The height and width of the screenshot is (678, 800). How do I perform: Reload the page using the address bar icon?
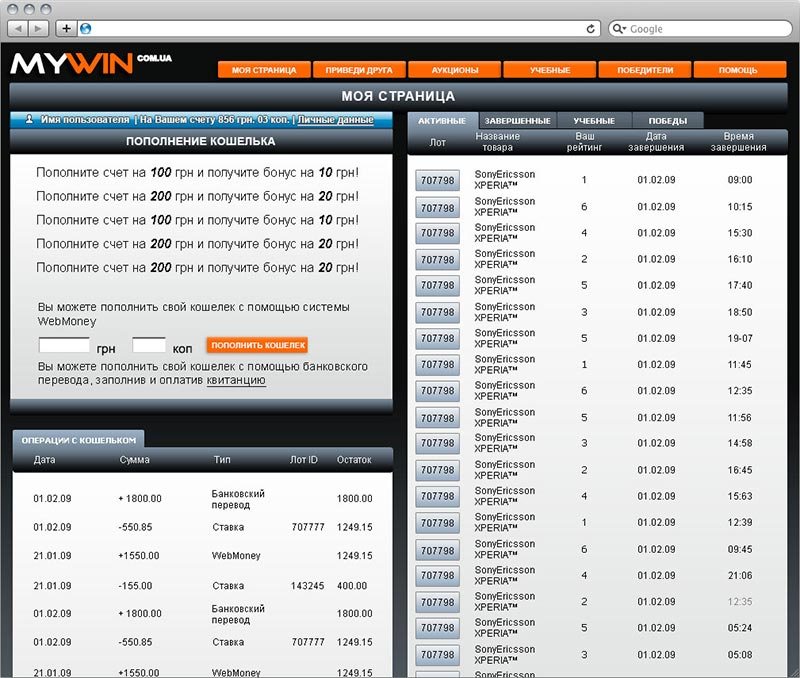tap(591, 29)
